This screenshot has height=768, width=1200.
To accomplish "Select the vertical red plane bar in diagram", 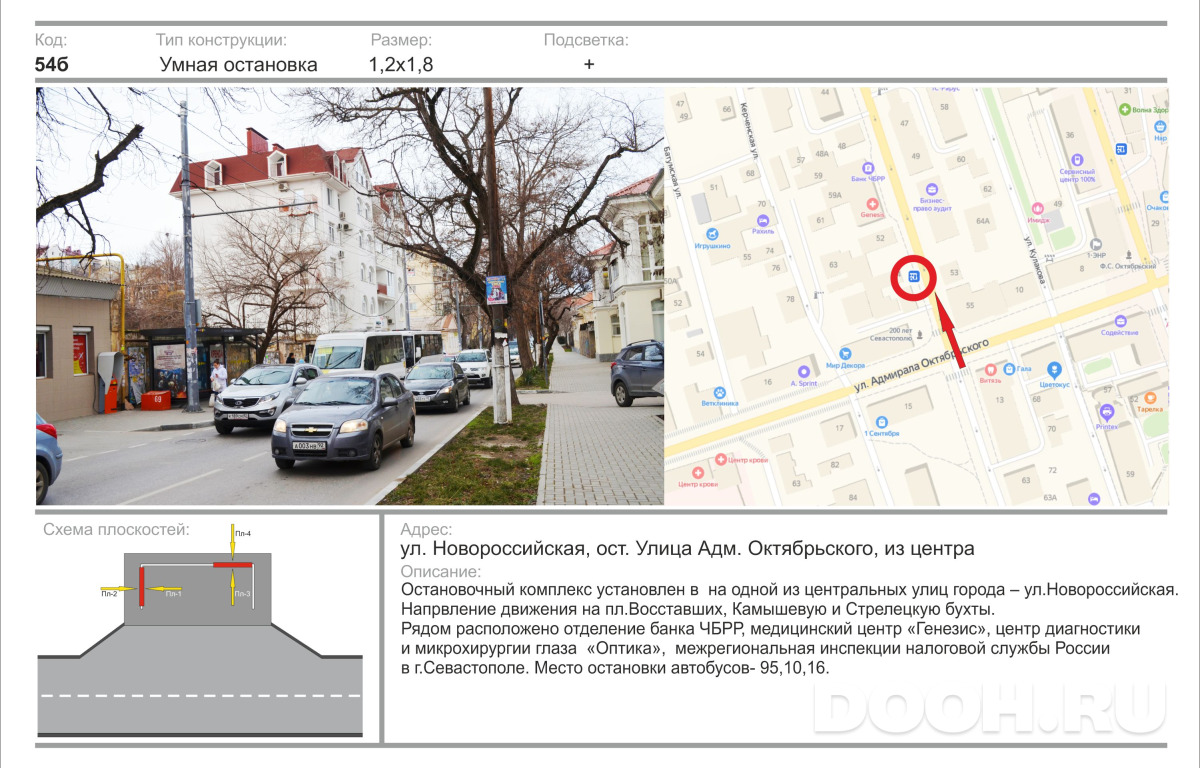I will [142, 585].
